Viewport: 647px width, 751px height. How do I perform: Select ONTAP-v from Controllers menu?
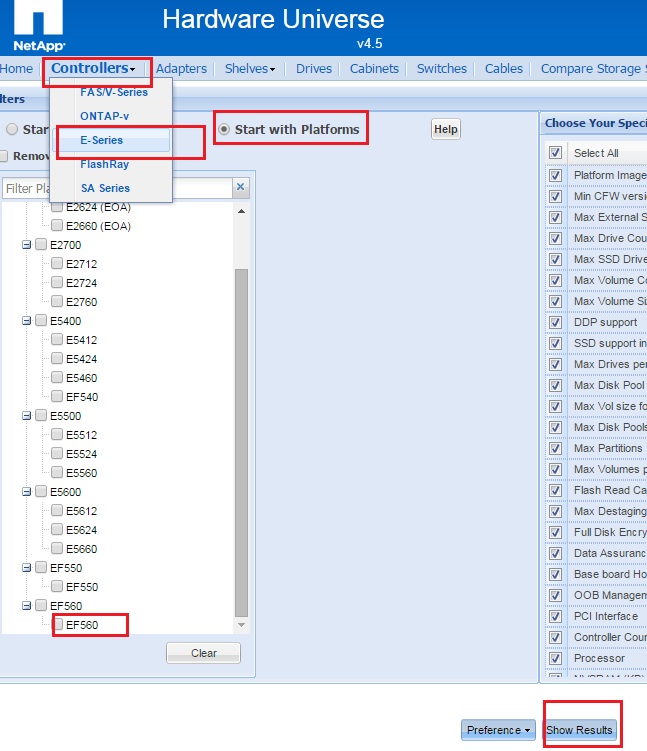[104, 116]
